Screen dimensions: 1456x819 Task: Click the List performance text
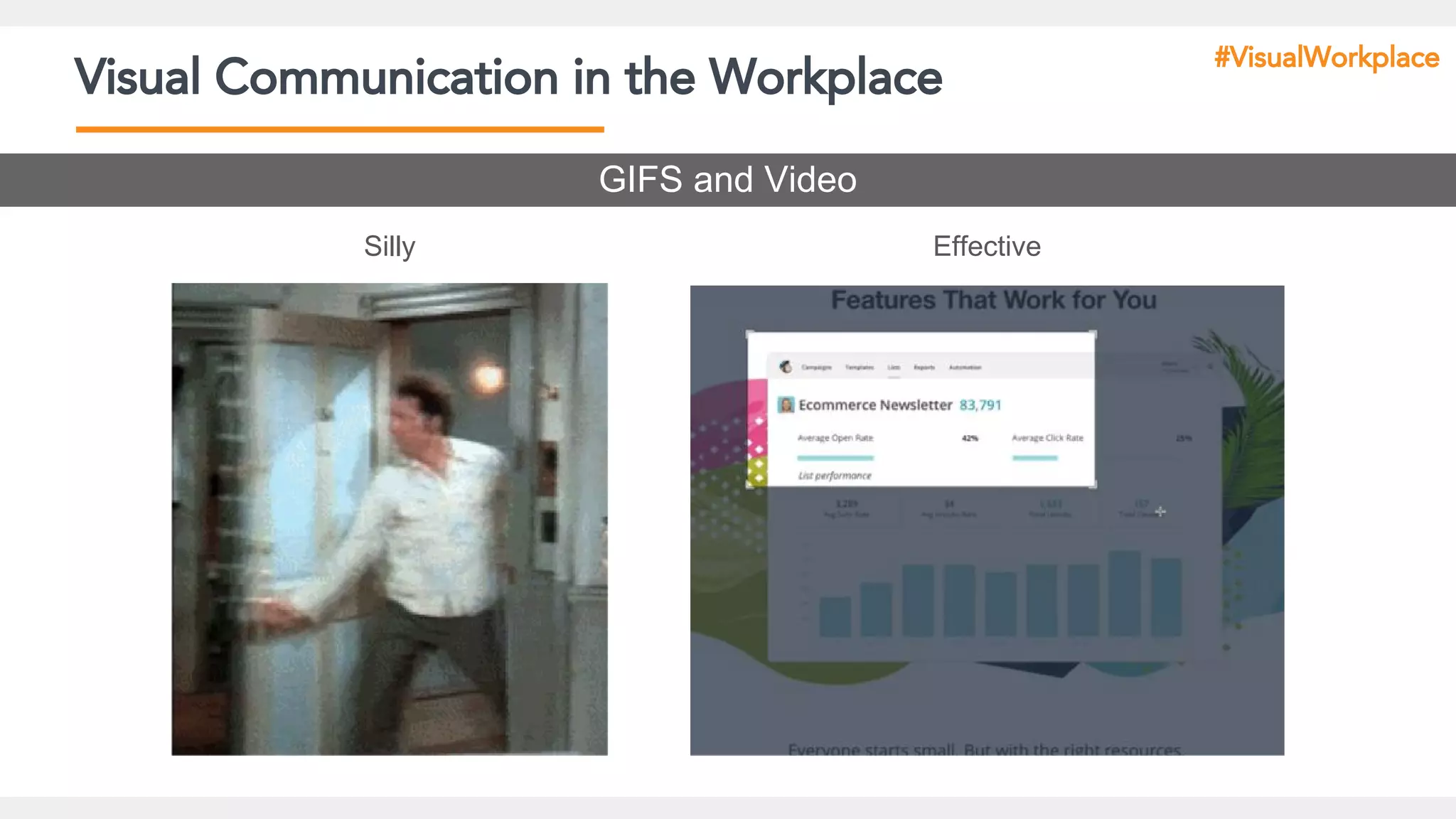click(835, 476)
